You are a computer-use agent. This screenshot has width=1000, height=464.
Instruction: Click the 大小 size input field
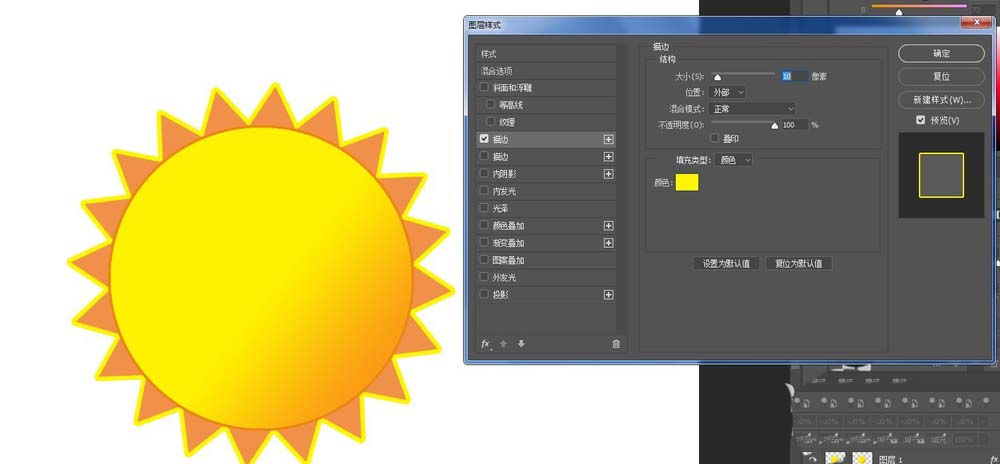(793, 76)
